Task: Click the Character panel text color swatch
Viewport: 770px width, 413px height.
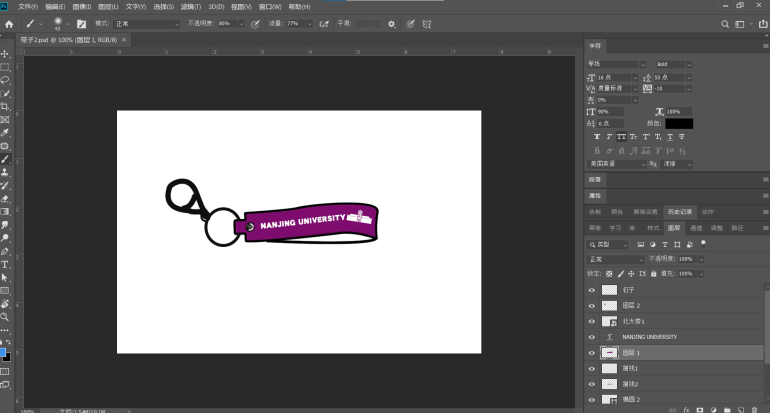Action: pyautogui.click(x=679, y=123)
